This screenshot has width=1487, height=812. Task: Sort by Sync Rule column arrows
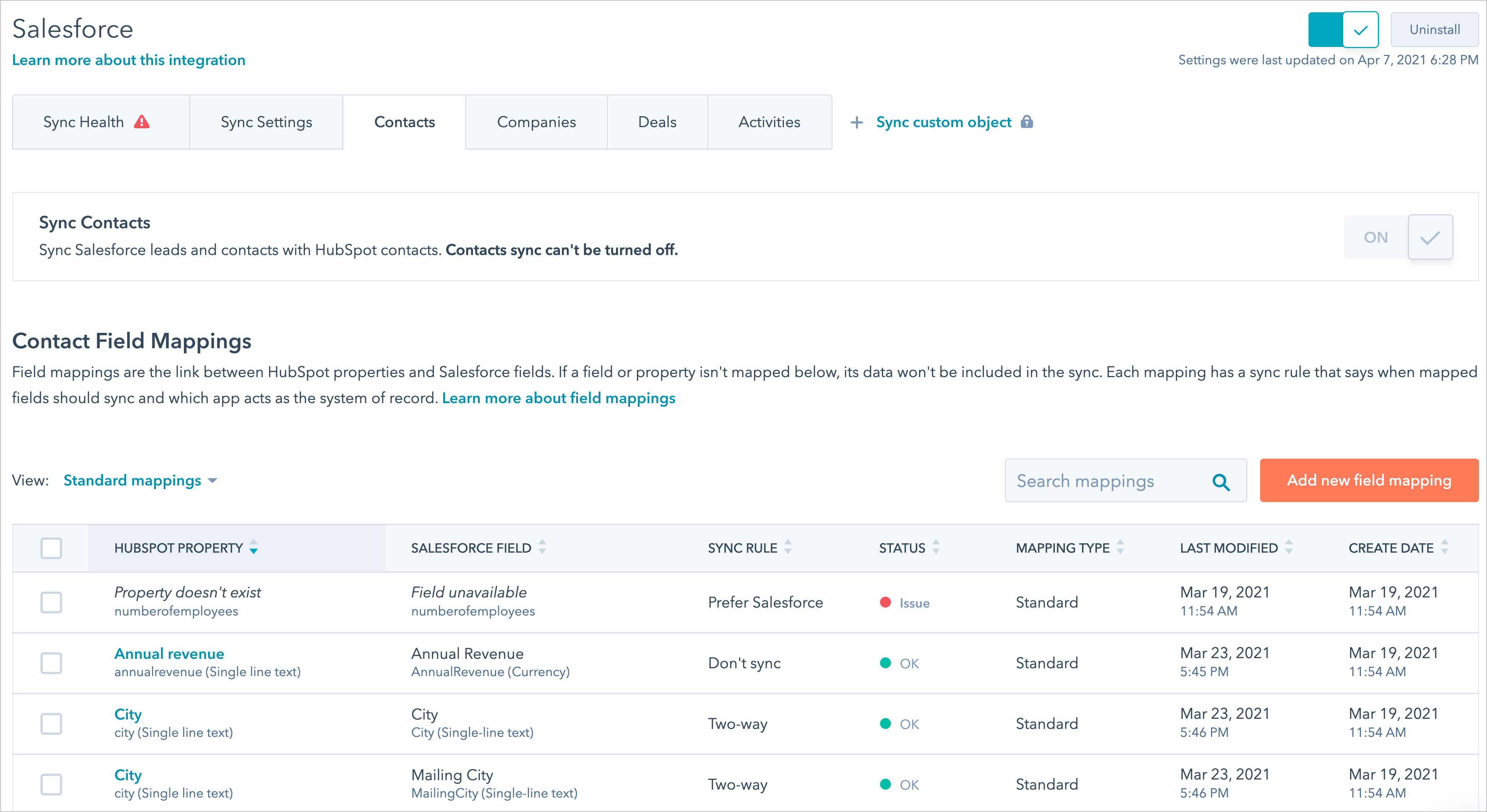point(788,547)
